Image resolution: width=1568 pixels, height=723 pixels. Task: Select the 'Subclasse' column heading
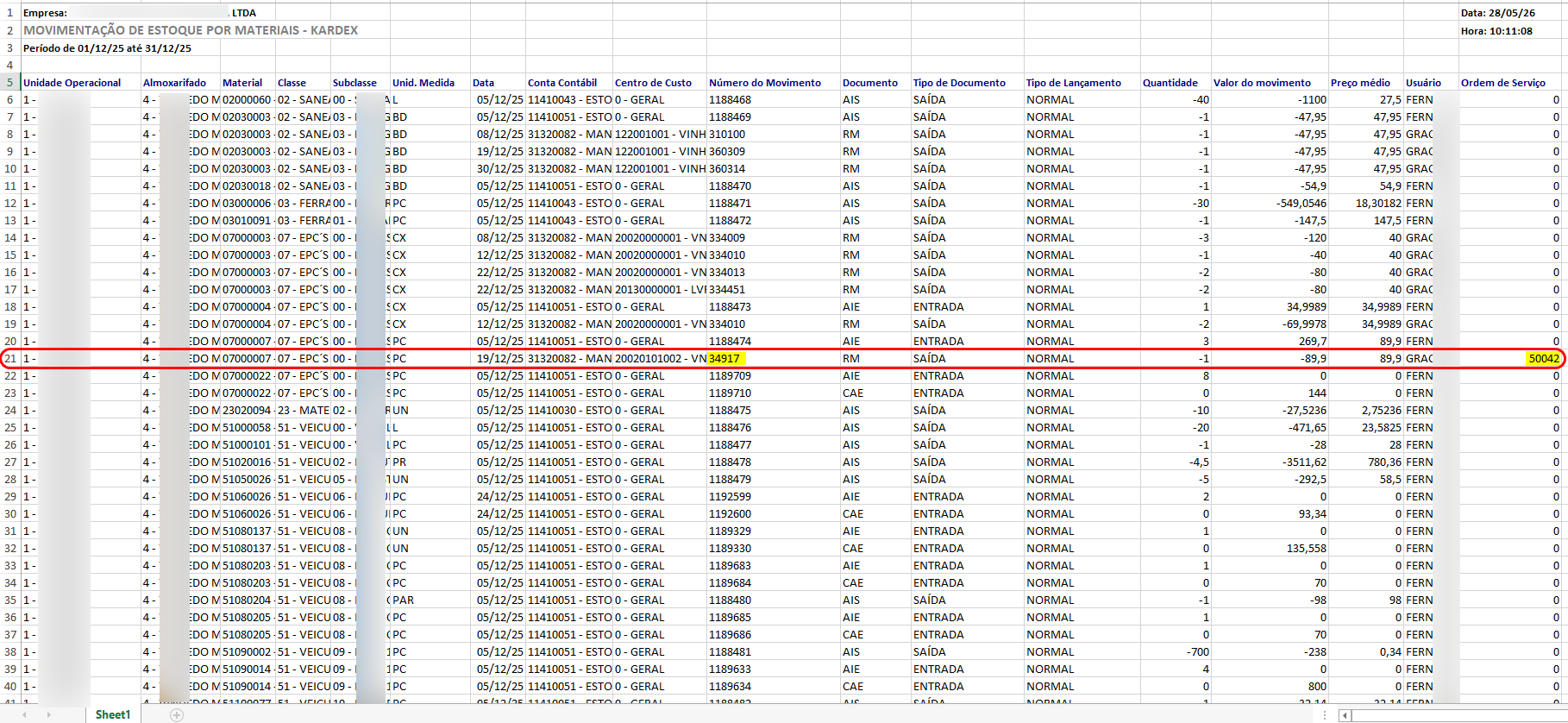click(x=354, y=83)
